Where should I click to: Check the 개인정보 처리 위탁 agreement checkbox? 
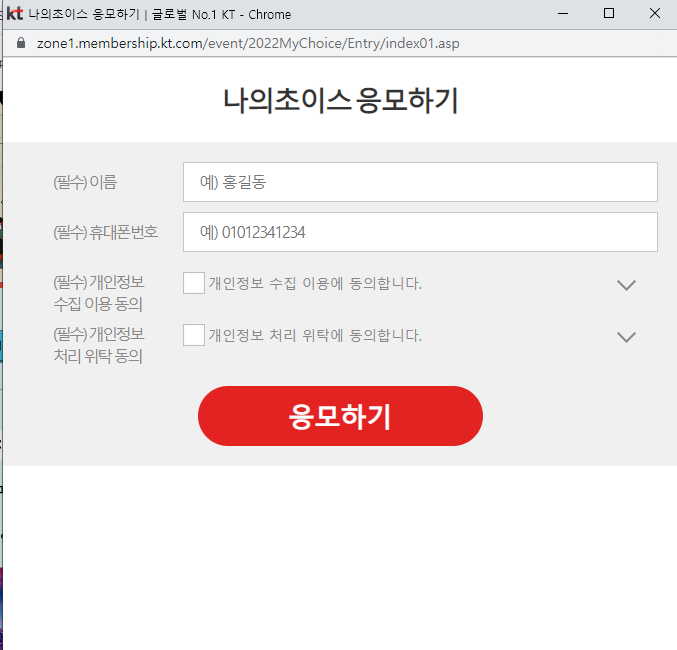click(194, 335)
